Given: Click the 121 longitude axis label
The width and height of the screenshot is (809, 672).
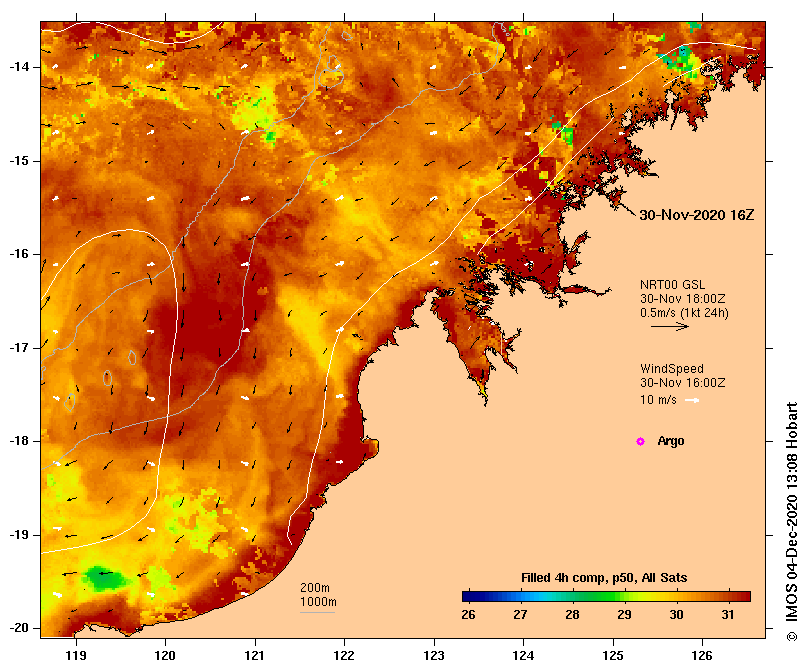Looking at the screenshot, I should pyautogui.click(x=255, y=656).
